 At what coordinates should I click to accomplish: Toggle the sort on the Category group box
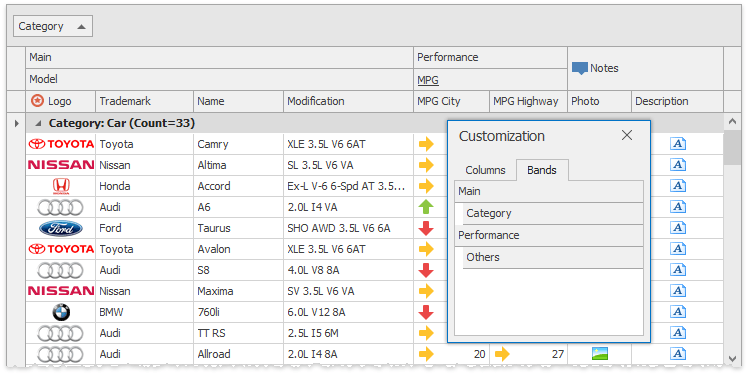point(53,26)
